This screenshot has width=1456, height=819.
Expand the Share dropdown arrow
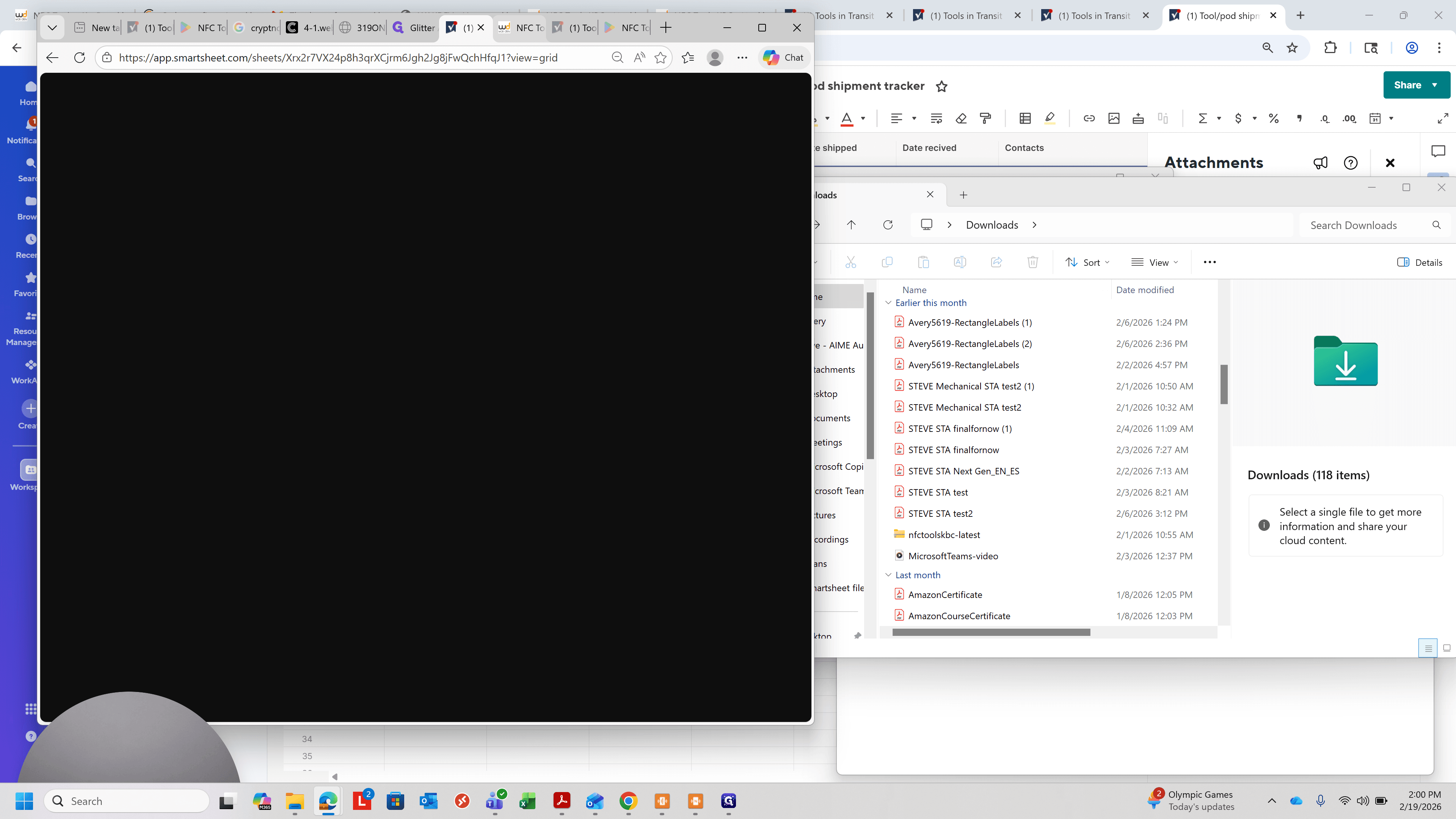tap(1434, 85)
